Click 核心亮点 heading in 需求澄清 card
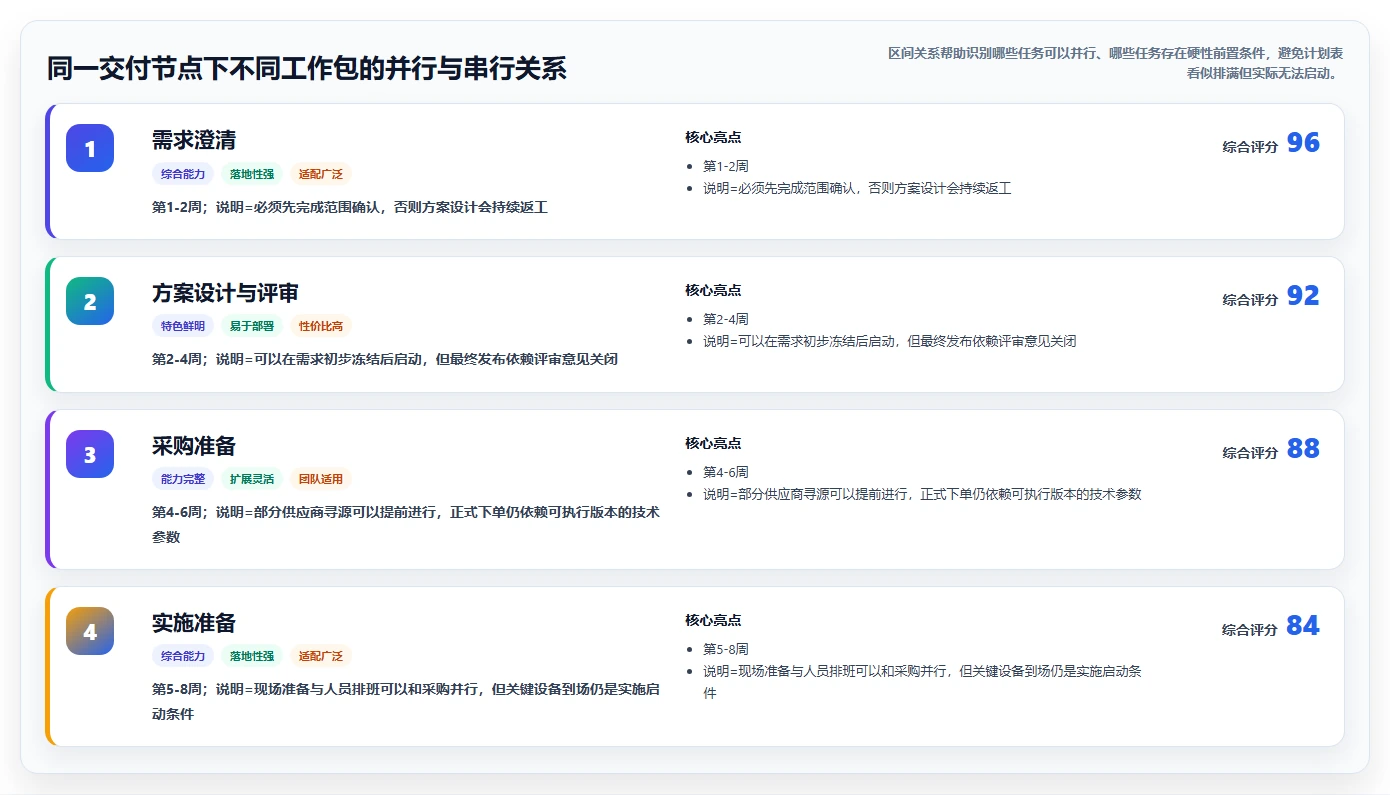The height and width of the screenshot is (795, 1390). click(x=713, y=138)
